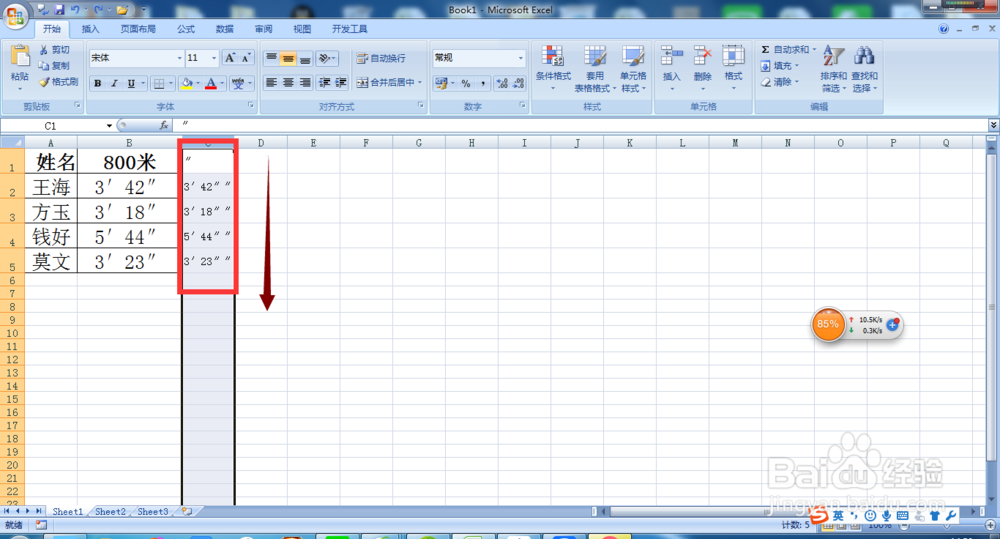Switch to the 开始 ribbon tab
Viewport: 1000px width, 539px height.
pos(52,29)
